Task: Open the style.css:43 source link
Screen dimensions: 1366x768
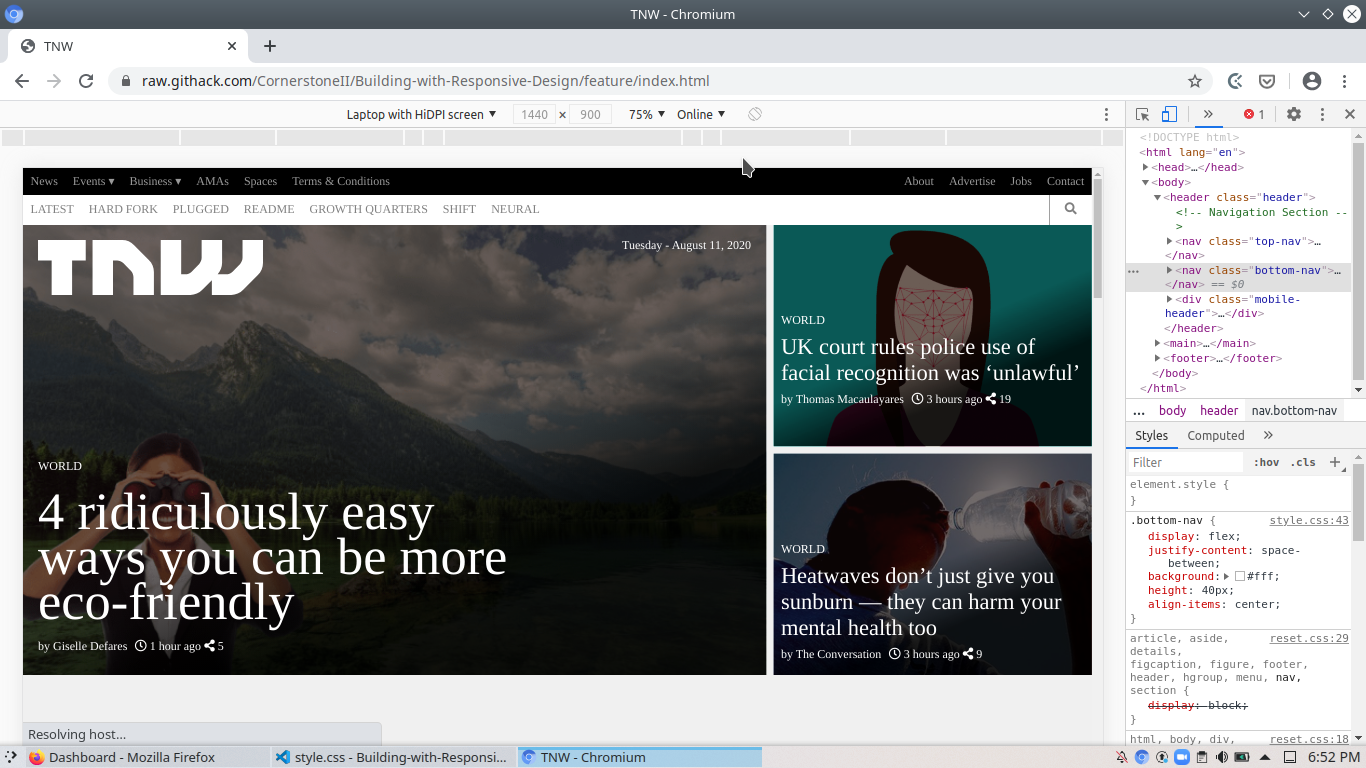Action: (1309, 521)
